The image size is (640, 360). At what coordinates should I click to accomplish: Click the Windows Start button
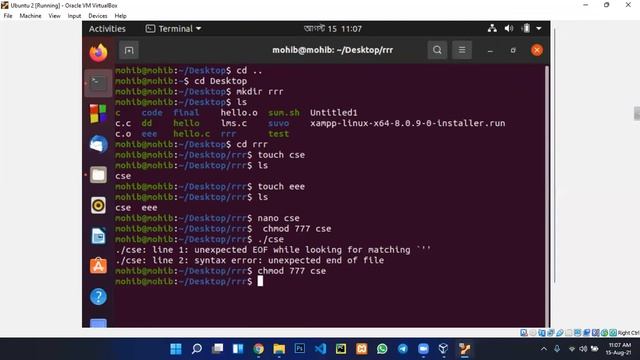click(176, 349)
